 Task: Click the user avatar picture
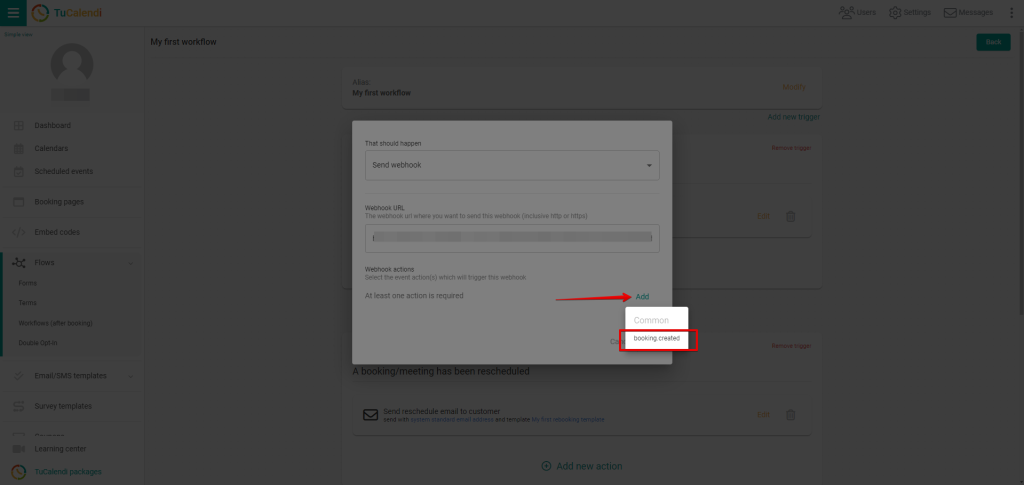click(x=72, y=65)
